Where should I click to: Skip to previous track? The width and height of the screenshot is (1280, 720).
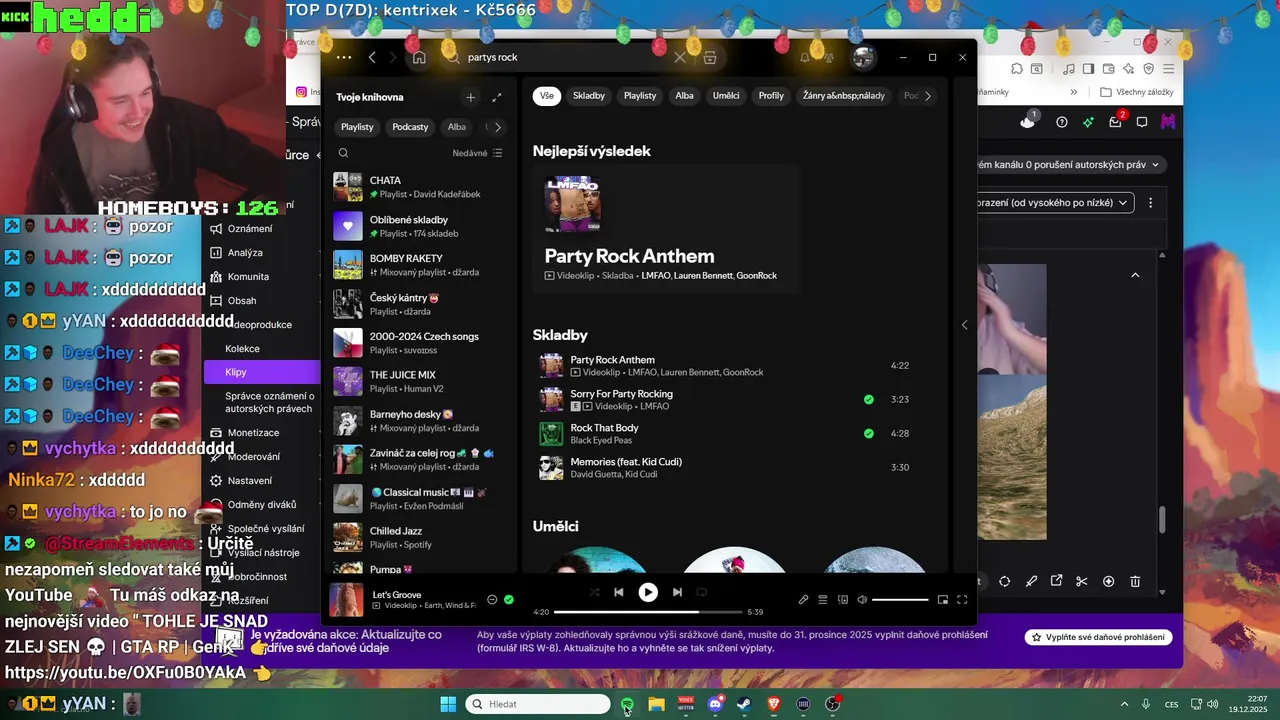coord(618,592)
